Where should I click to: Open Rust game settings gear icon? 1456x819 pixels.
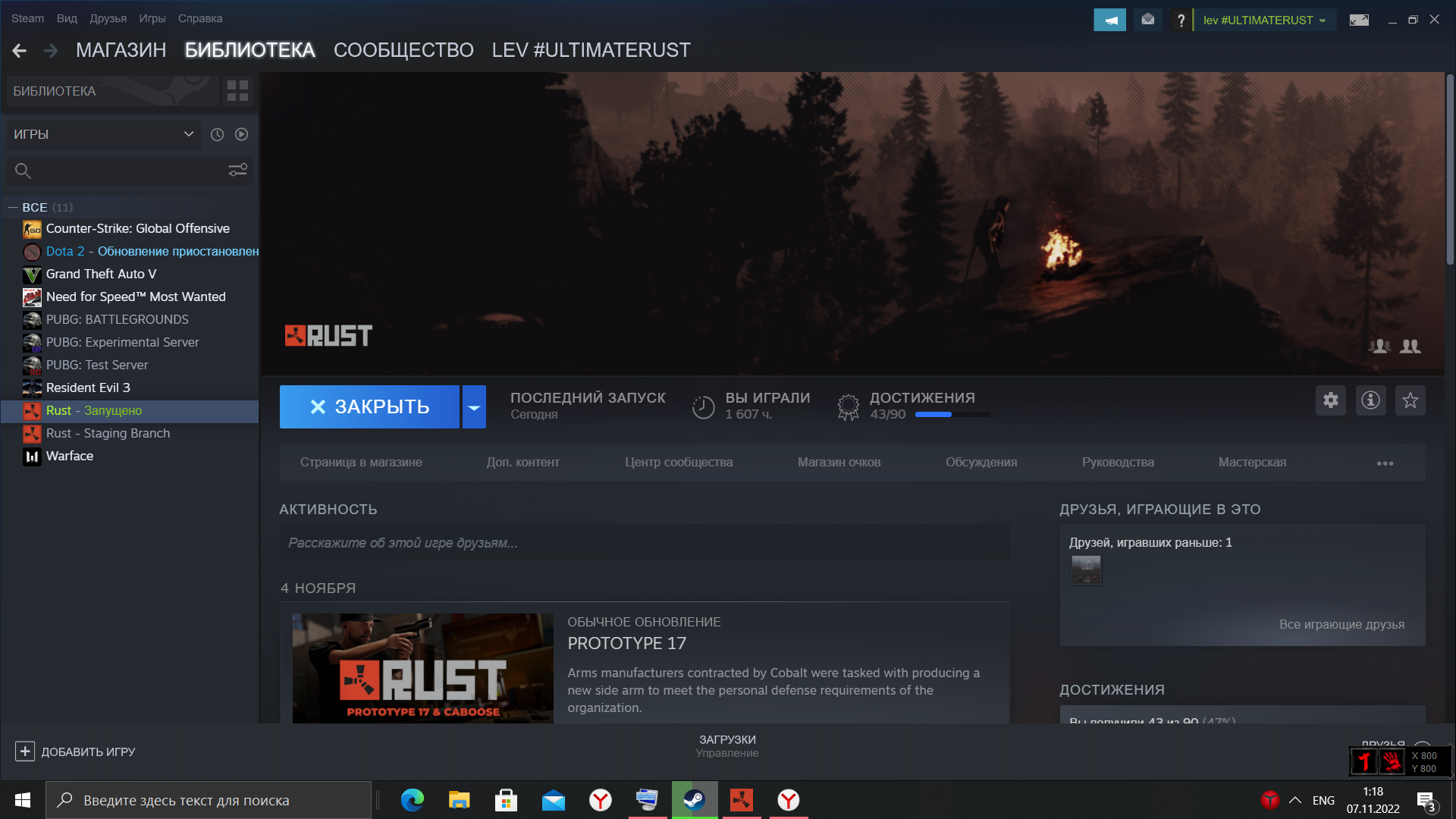tap(1331, 400)
